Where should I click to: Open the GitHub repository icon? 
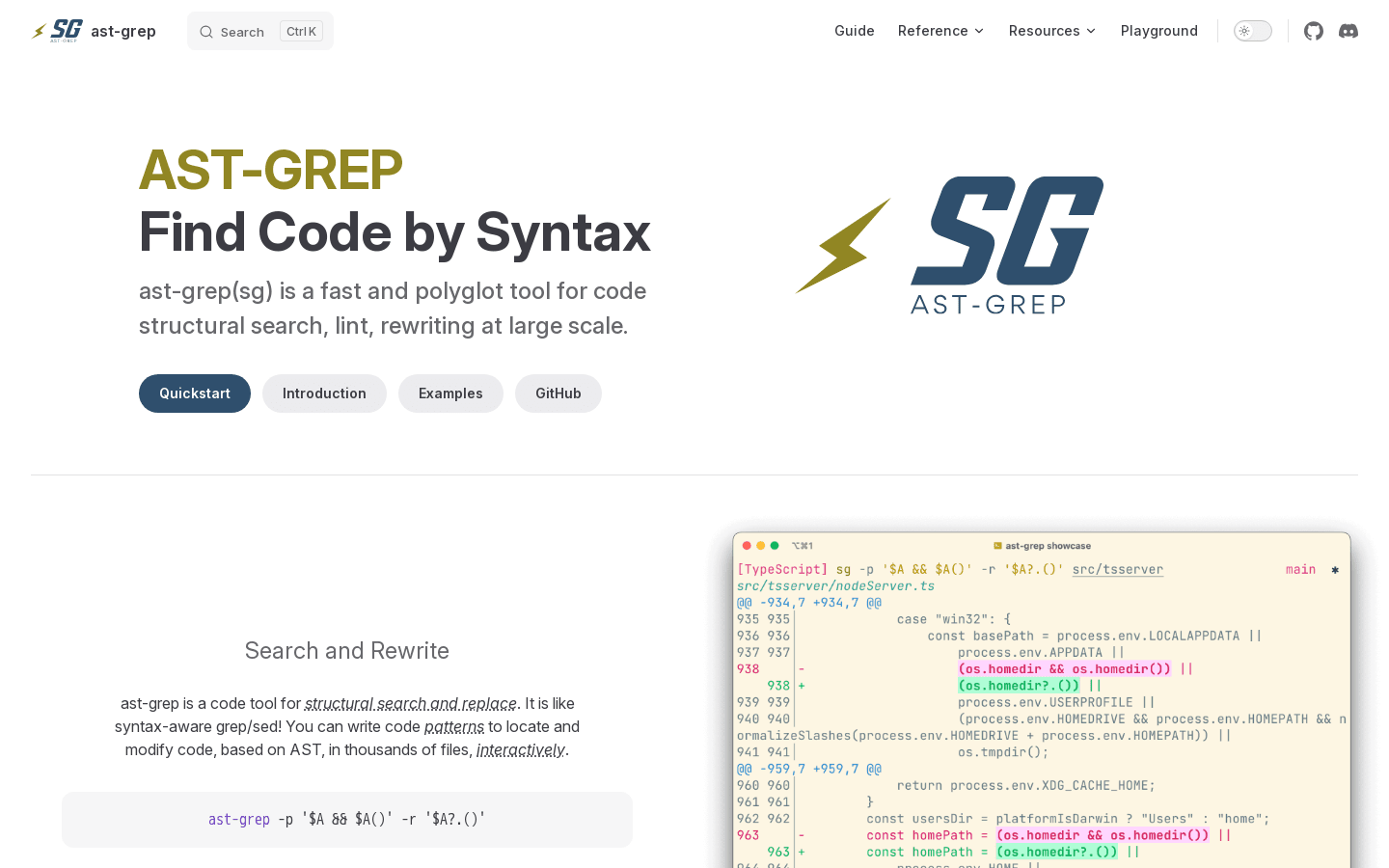coord(1313,31)
